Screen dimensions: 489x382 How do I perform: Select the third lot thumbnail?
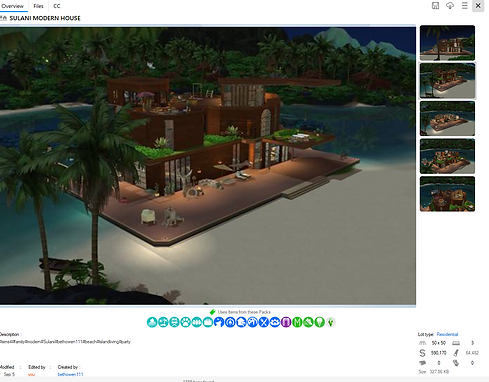447,118
